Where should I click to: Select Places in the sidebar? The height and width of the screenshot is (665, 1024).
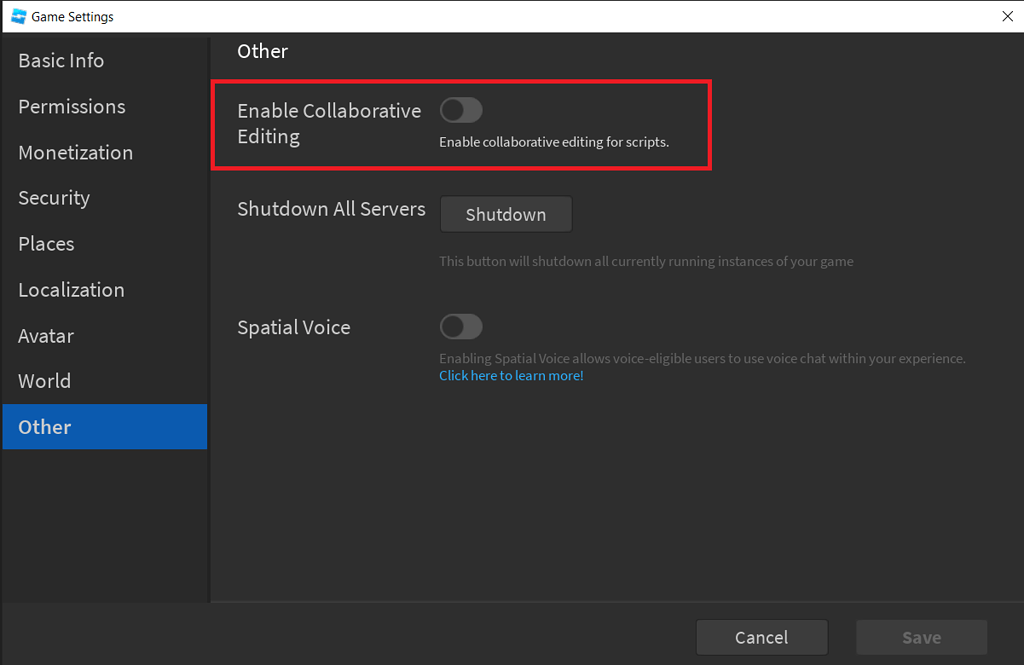[x=46, y=243]
